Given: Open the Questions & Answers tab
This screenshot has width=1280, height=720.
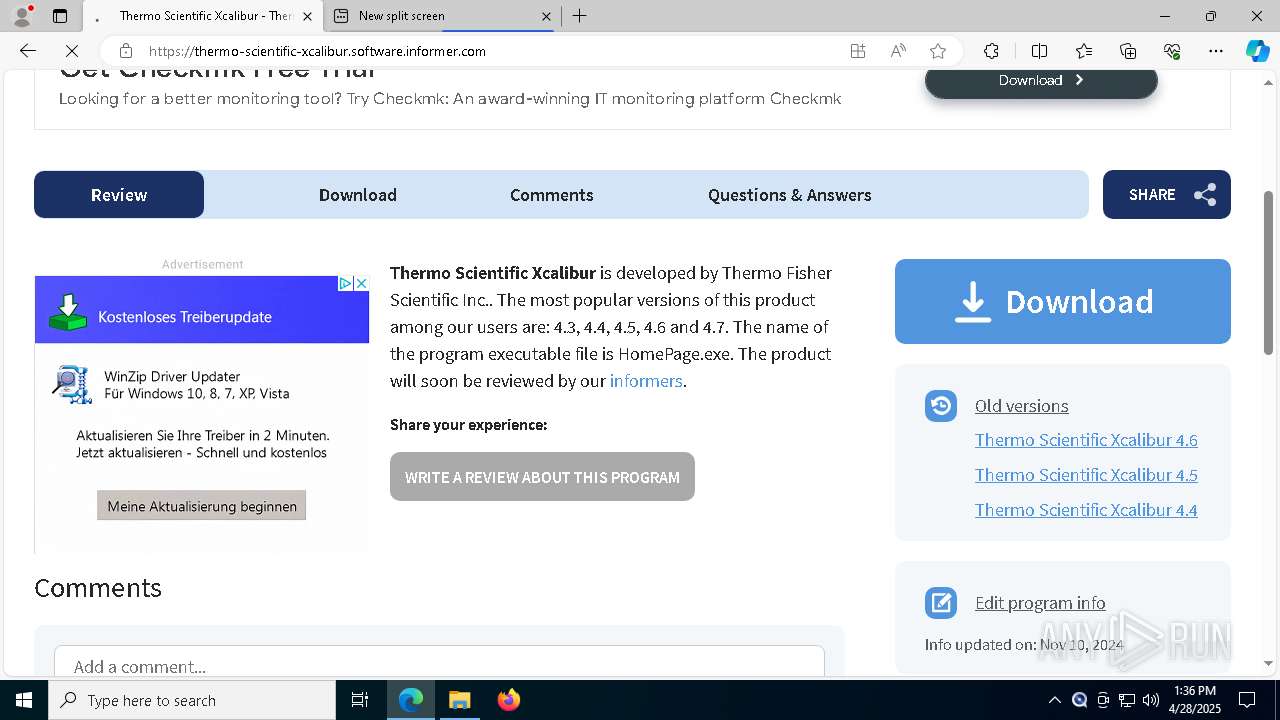Looking at the screenshot, I should pos(790,195).
